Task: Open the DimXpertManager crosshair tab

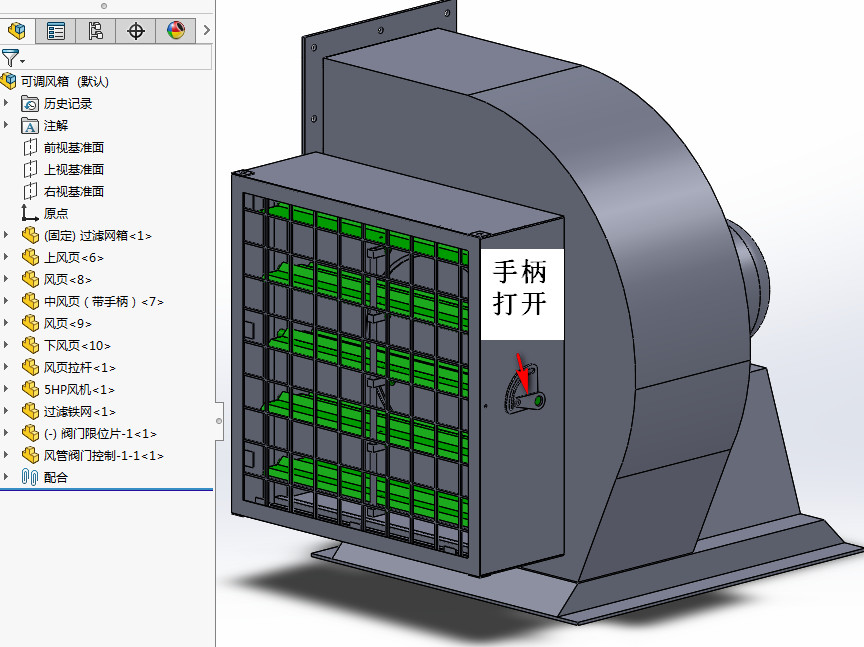Action: point(136,30)
